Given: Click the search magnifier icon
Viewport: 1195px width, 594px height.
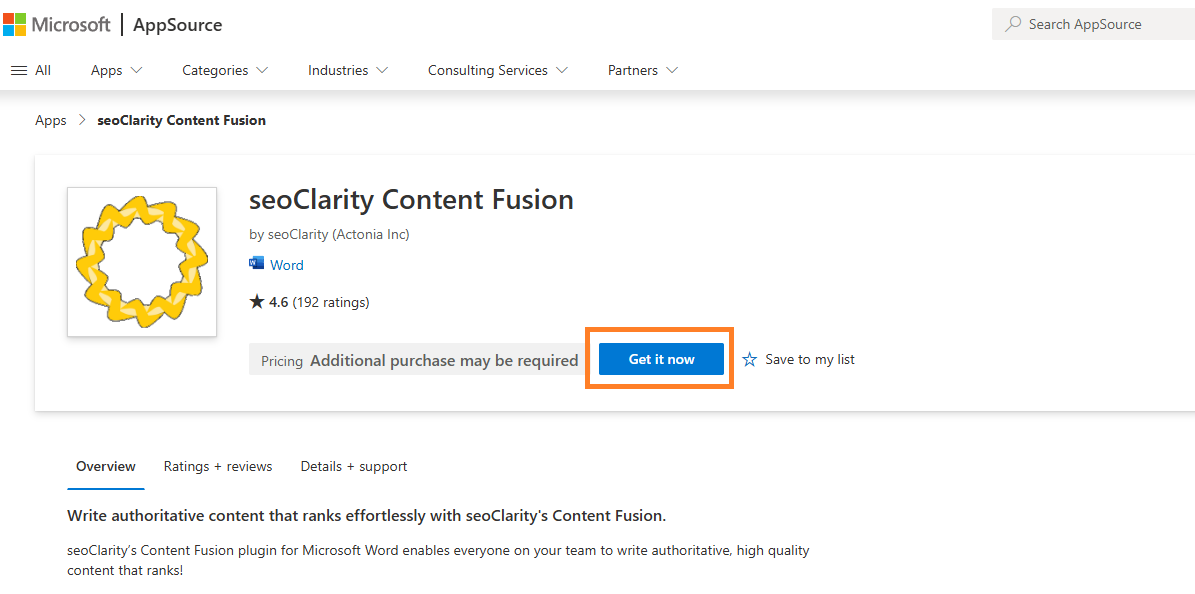Looking at the screenshot, I should tap(1013, 24).
